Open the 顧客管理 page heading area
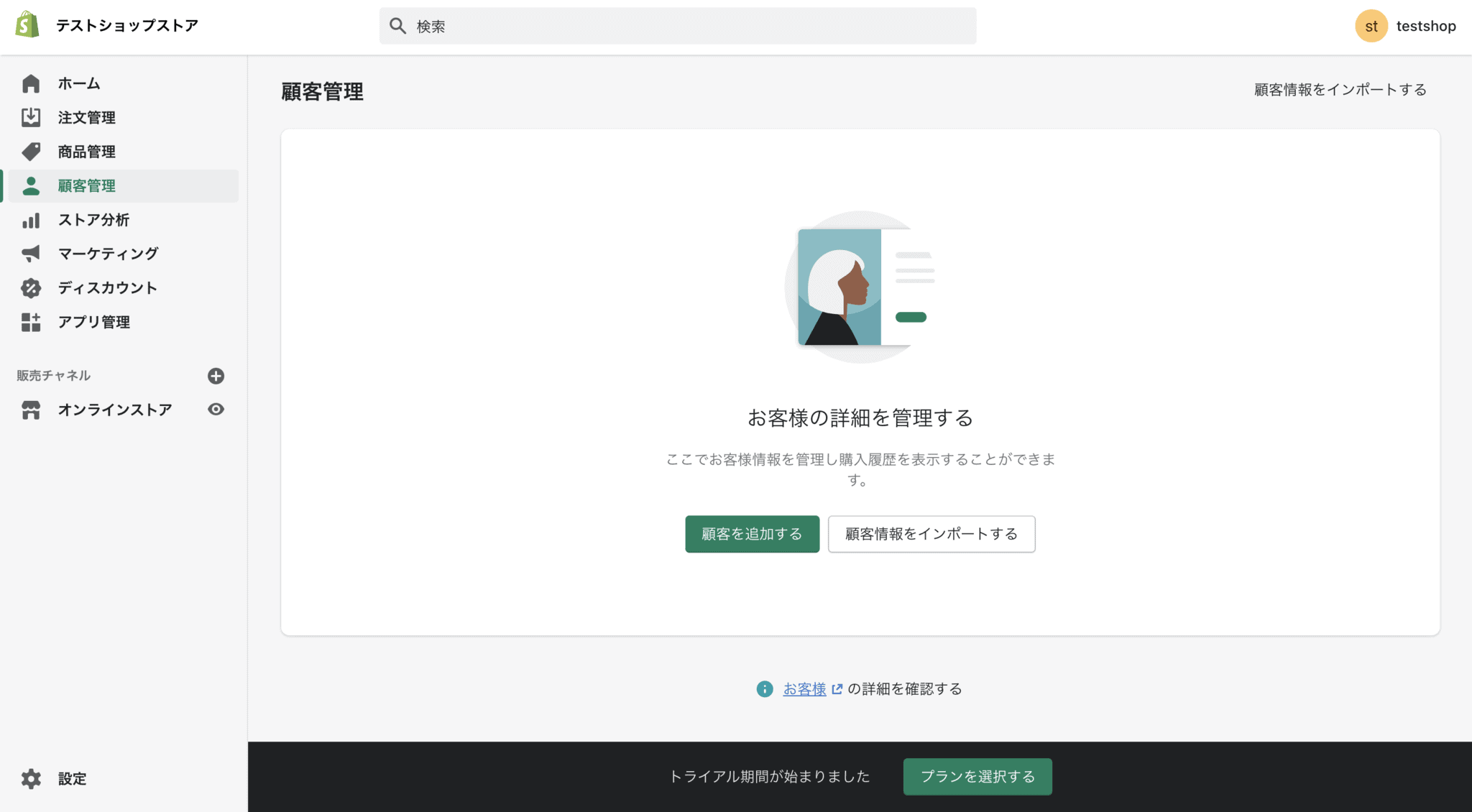 click(321, 92)
